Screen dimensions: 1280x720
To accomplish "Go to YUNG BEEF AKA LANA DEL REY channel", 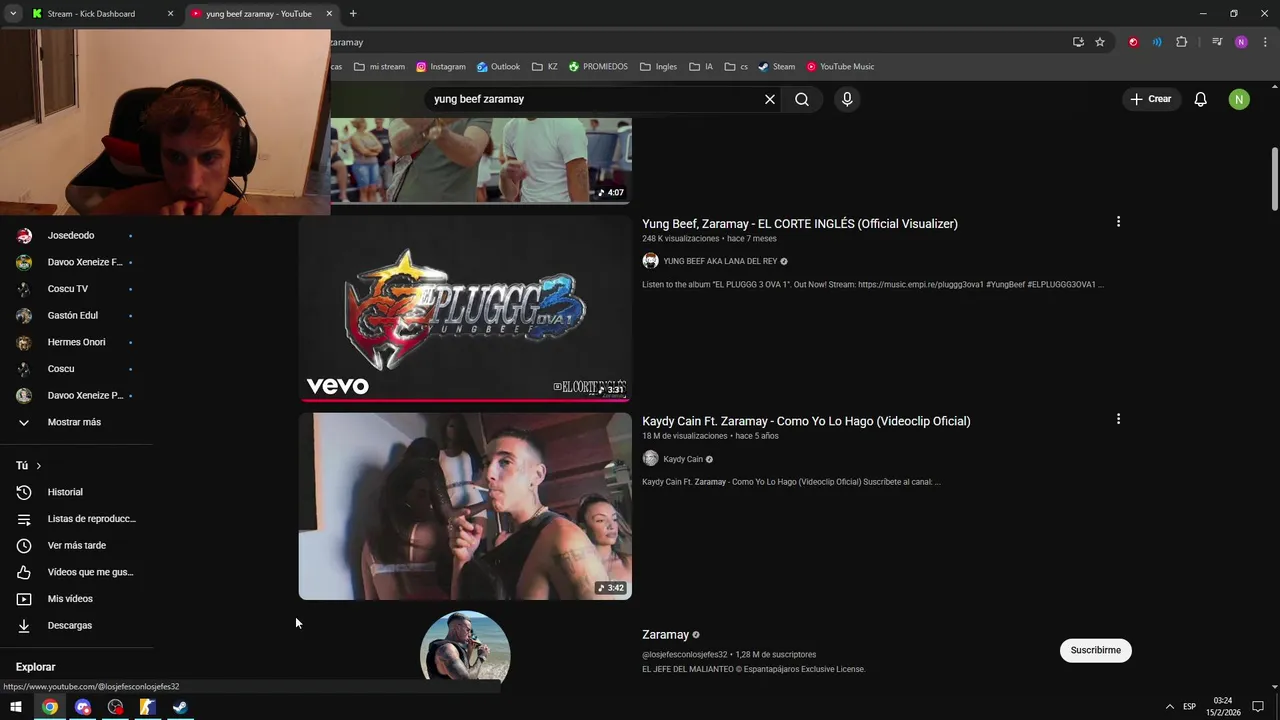I will point(720,261).
